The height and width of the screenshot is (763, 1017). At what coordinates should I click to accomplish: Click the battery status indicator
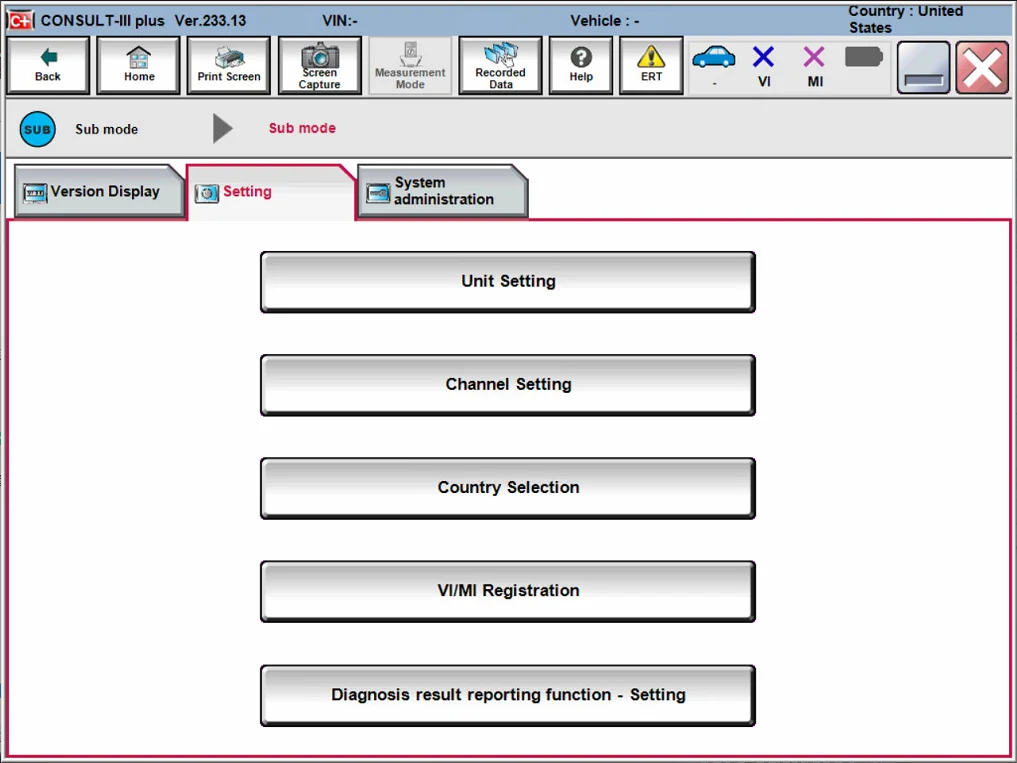pos(863,58)
